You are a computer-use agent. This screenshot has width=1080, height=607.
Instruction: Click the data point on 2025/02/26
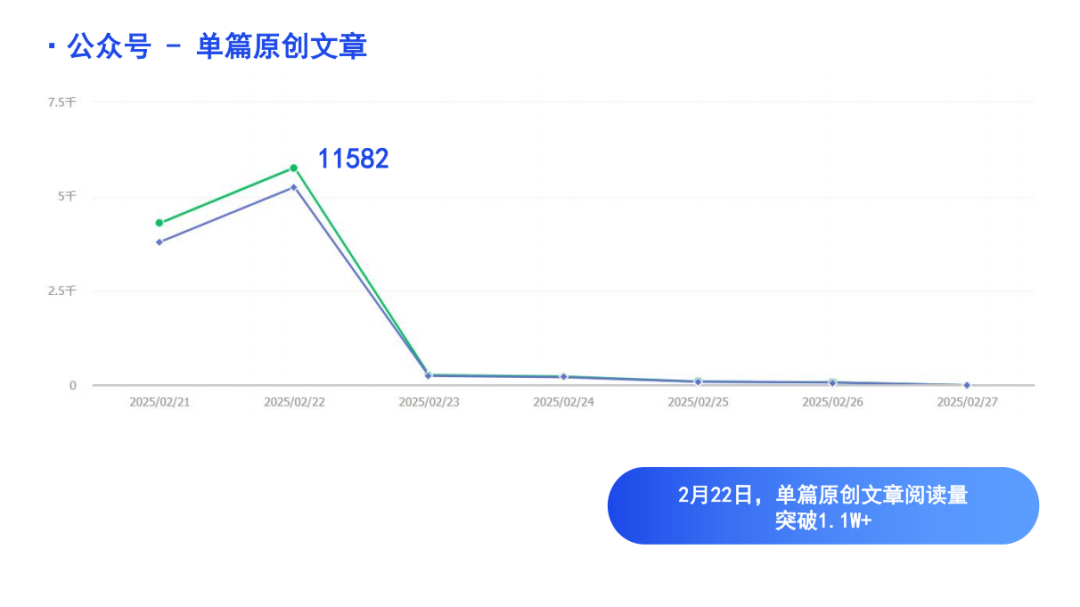pyautogui.click(x=832, y=382)
